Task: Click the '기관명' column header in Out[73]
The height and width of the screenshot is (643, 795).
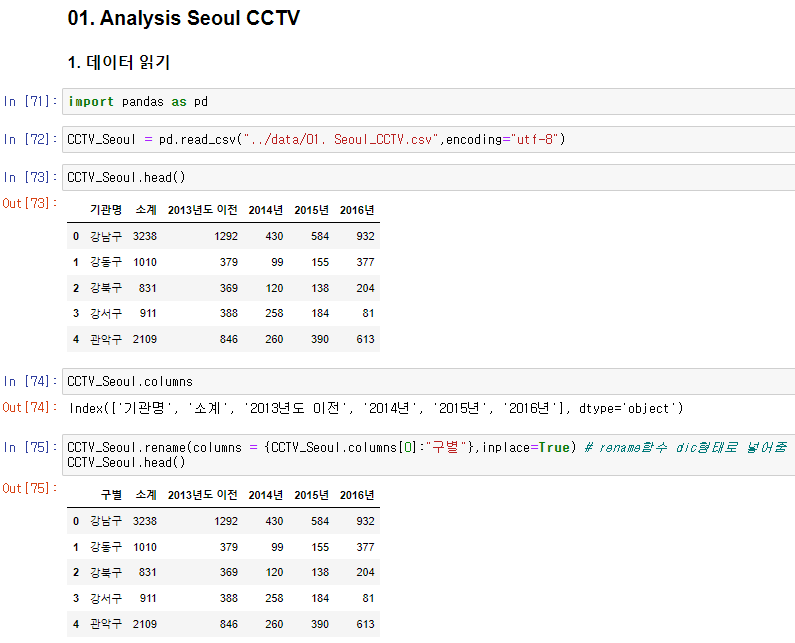Action: click(106, 210)
